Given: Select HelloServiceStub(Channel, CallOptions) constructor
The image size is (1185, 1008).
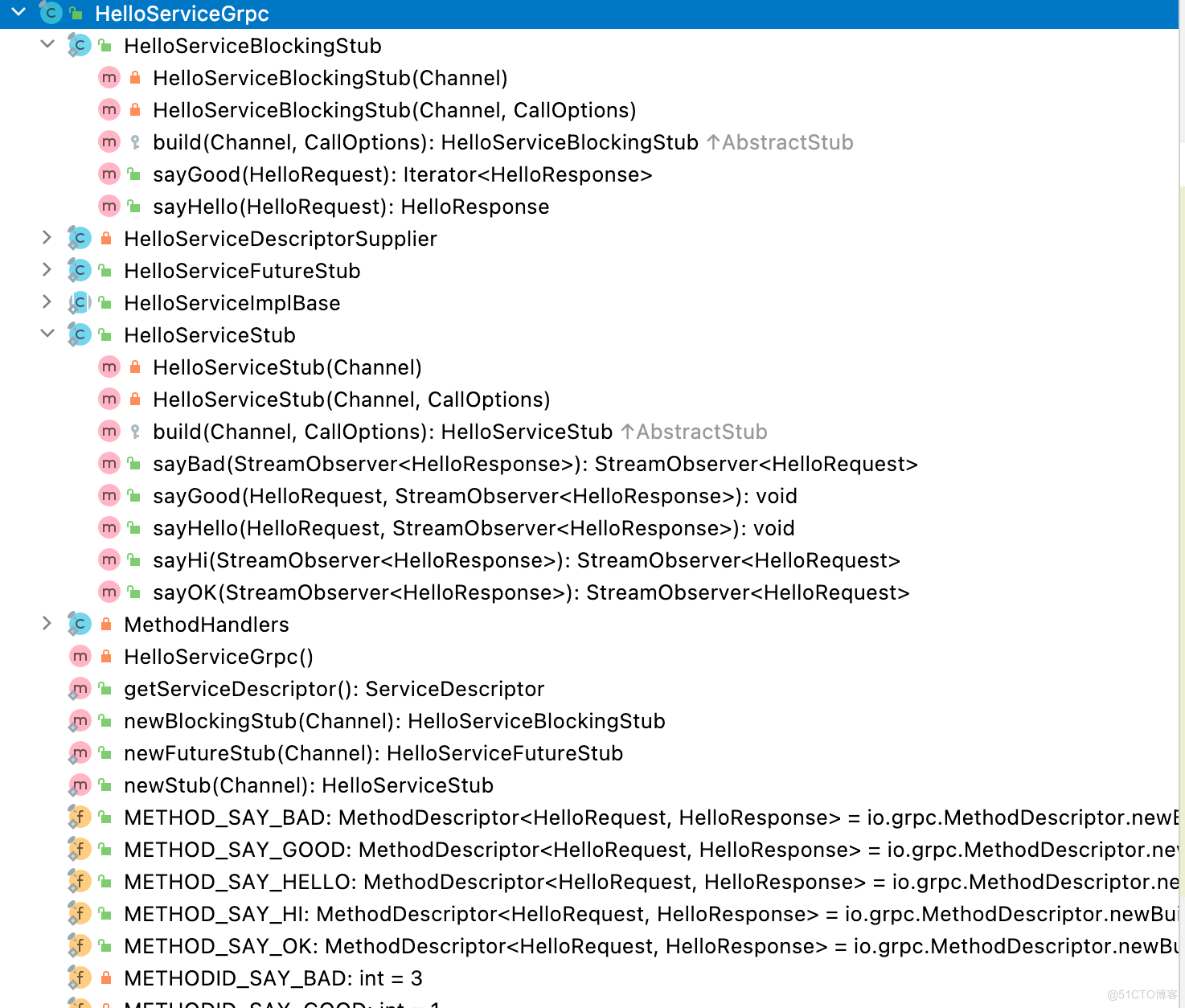Looking at the screenshot, I should pos(589,399).
